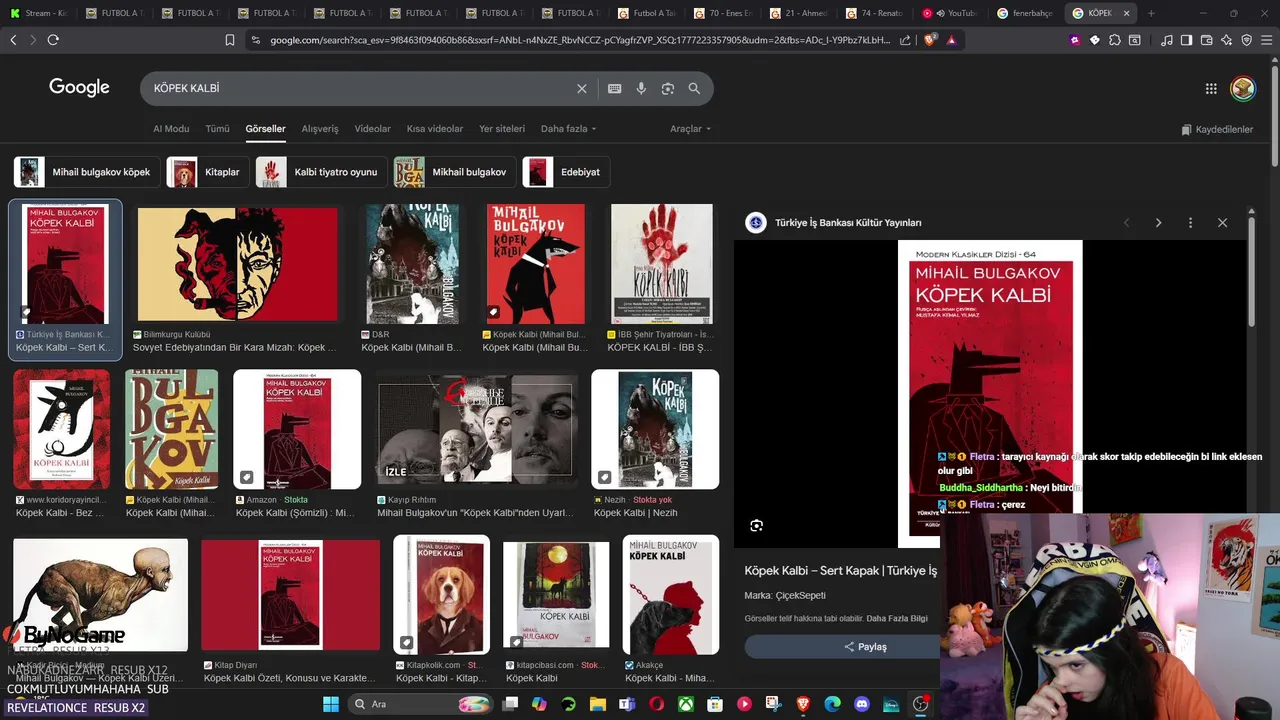Screen dimensions: 1280x720
Task: Select the Kitaplar filter chip
Action: coord(207,172)
